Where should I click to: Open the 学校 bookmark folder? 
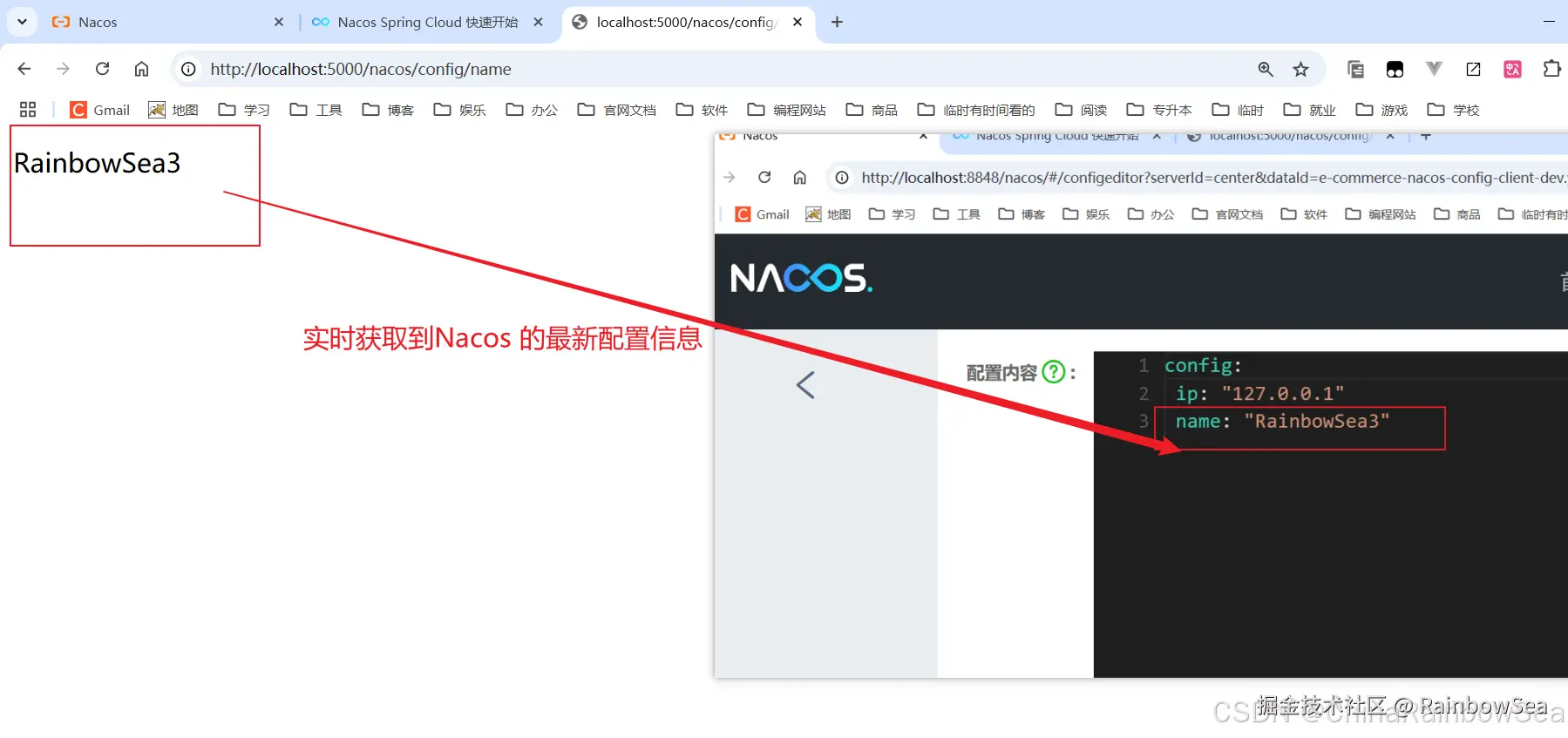tap(1453, 110)
